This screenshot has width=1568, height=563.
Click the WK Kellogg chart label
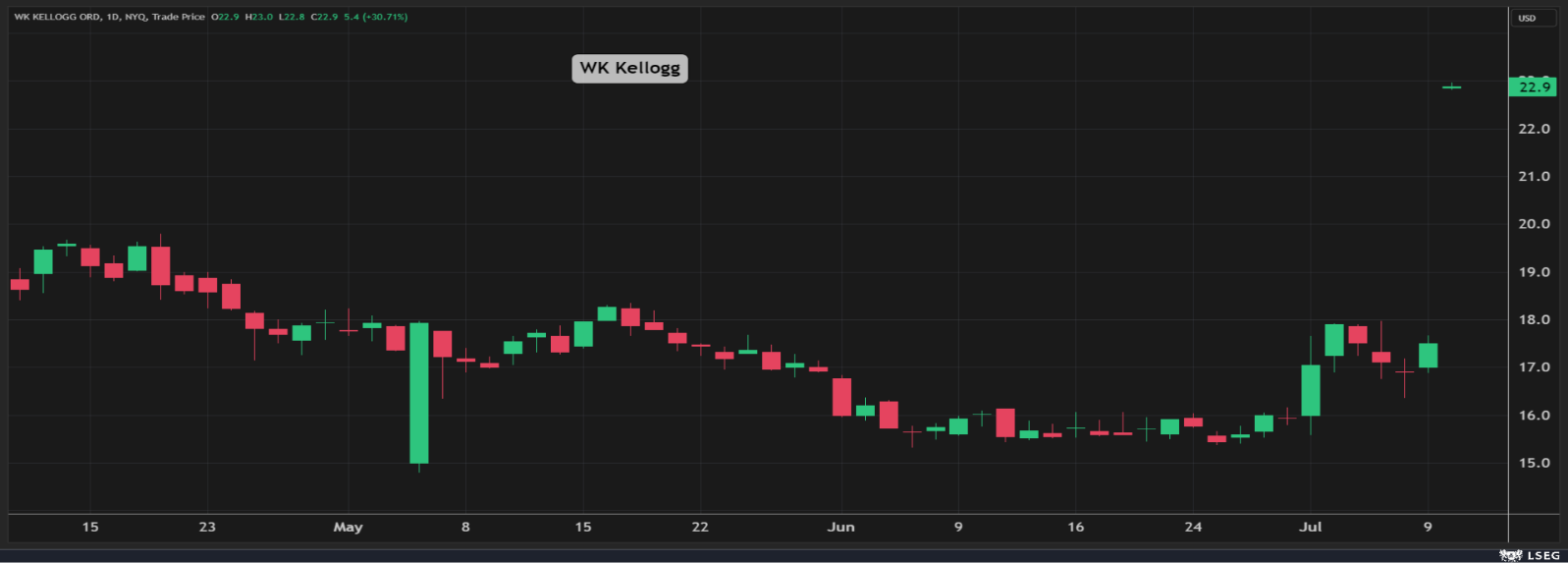pos(629,68)
